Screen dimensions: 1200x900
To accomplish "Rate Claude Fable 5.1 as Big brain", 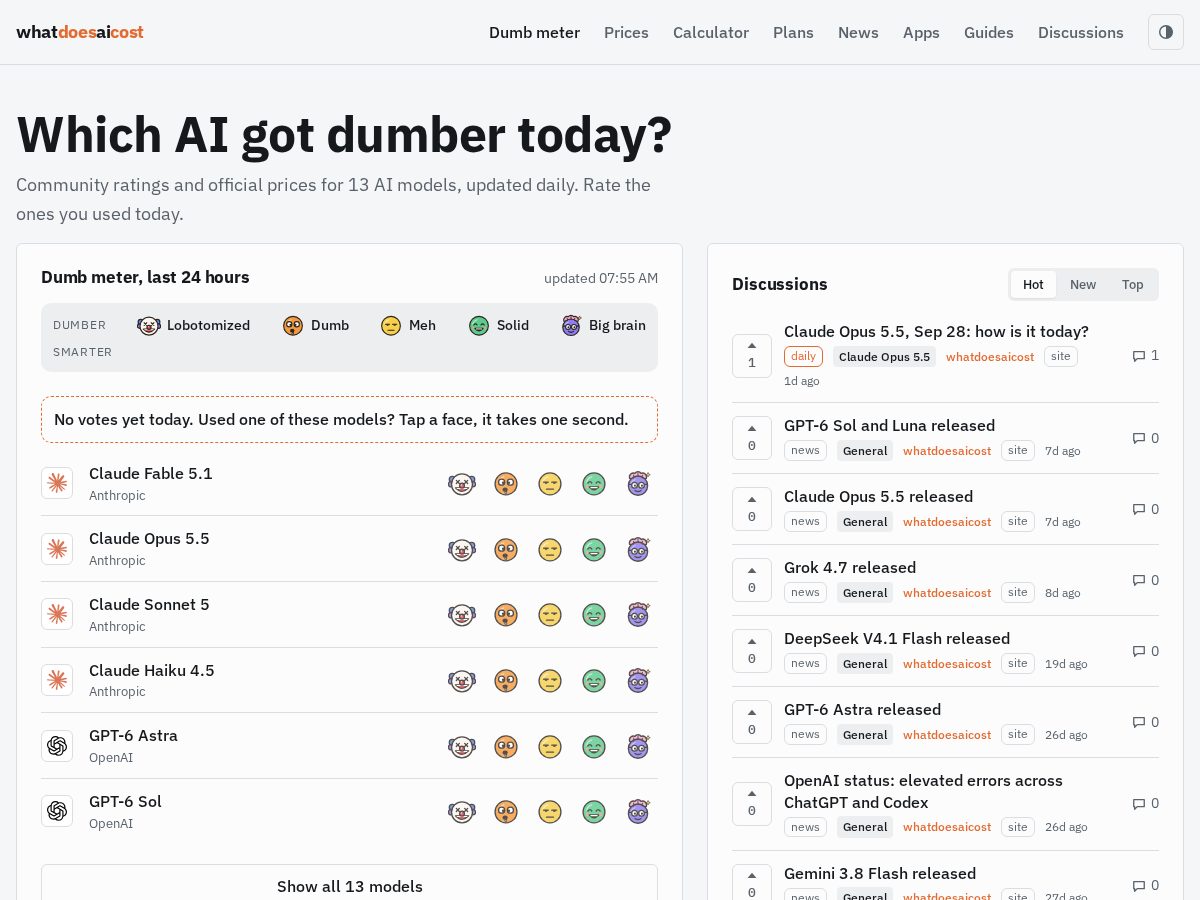I will click(639, 484).
